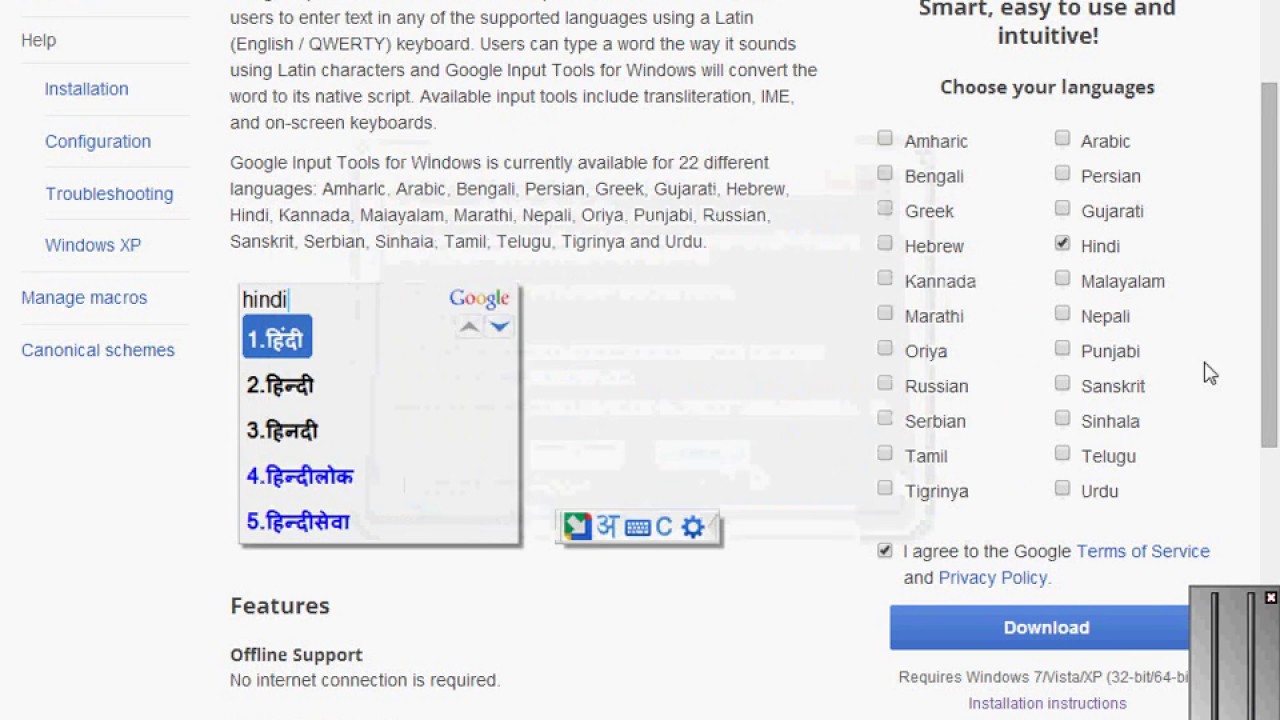The height and width of the screenshot is (720, 1280).
Task: Click the Google Input Tools logo icon
Action: click(x=577, y=526)
